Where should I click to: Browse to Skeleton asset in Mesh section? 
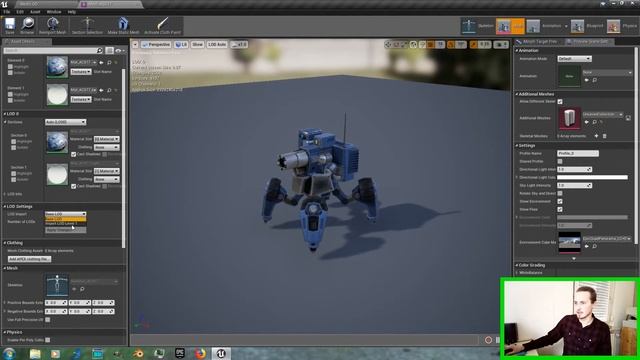(82, 289)
